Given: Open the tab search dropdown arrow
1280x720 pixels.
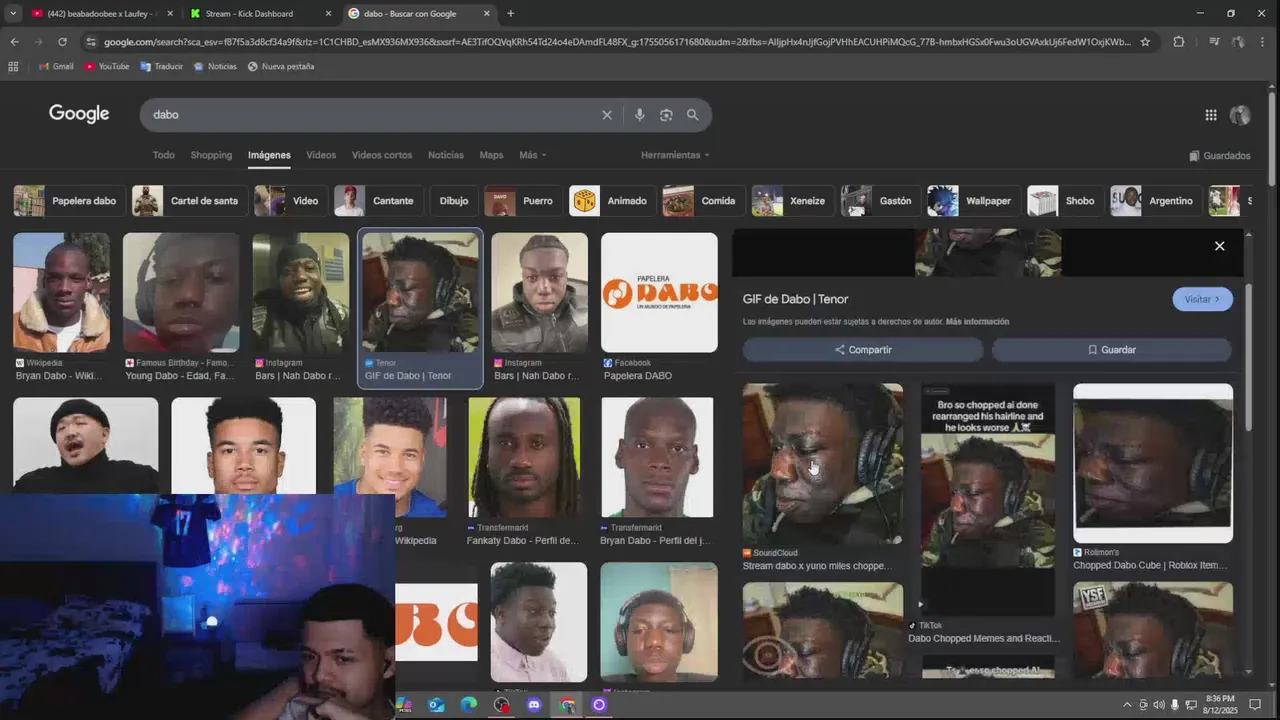Looking at the screenshot, I should coord(13,14).
